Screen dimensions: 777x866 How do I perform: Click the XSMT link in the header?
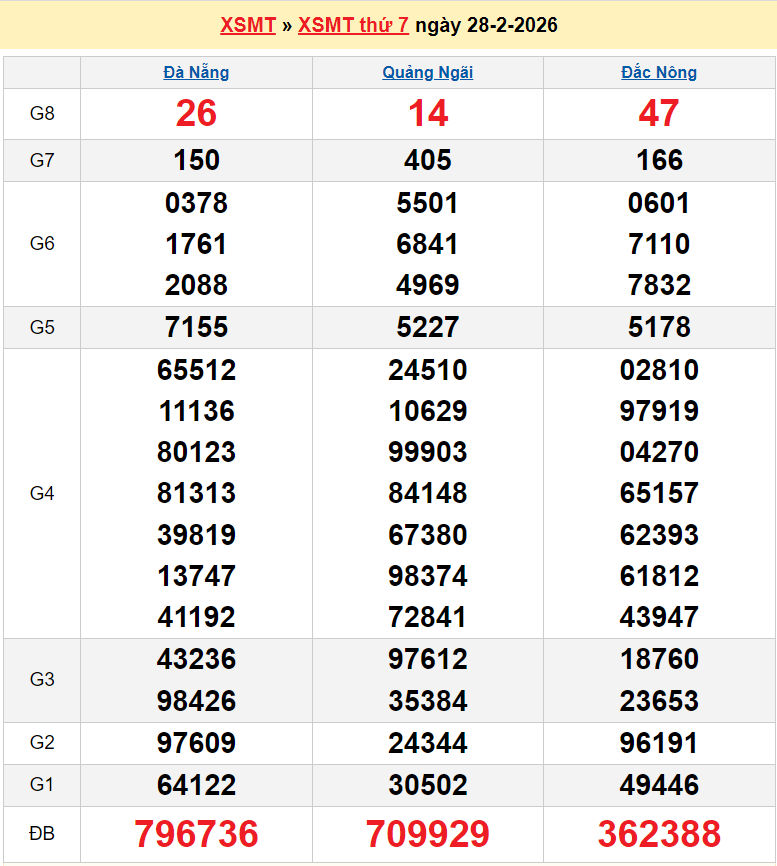[x=247, y=25]
